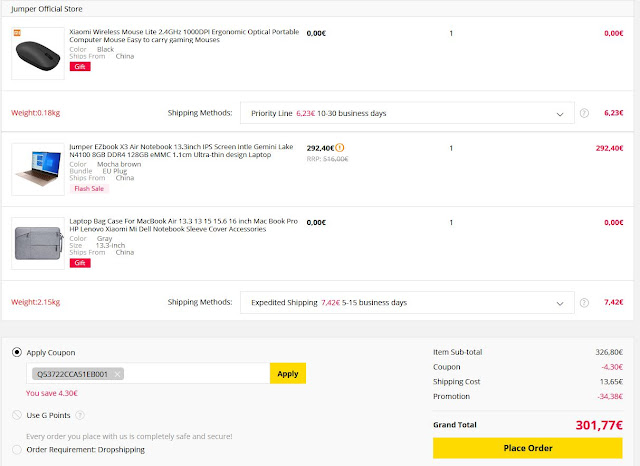This screenshot has width=640, height=466.
Task: Open Xiaomi Wireless Mouse Lite product link
Action: point(185,36)
